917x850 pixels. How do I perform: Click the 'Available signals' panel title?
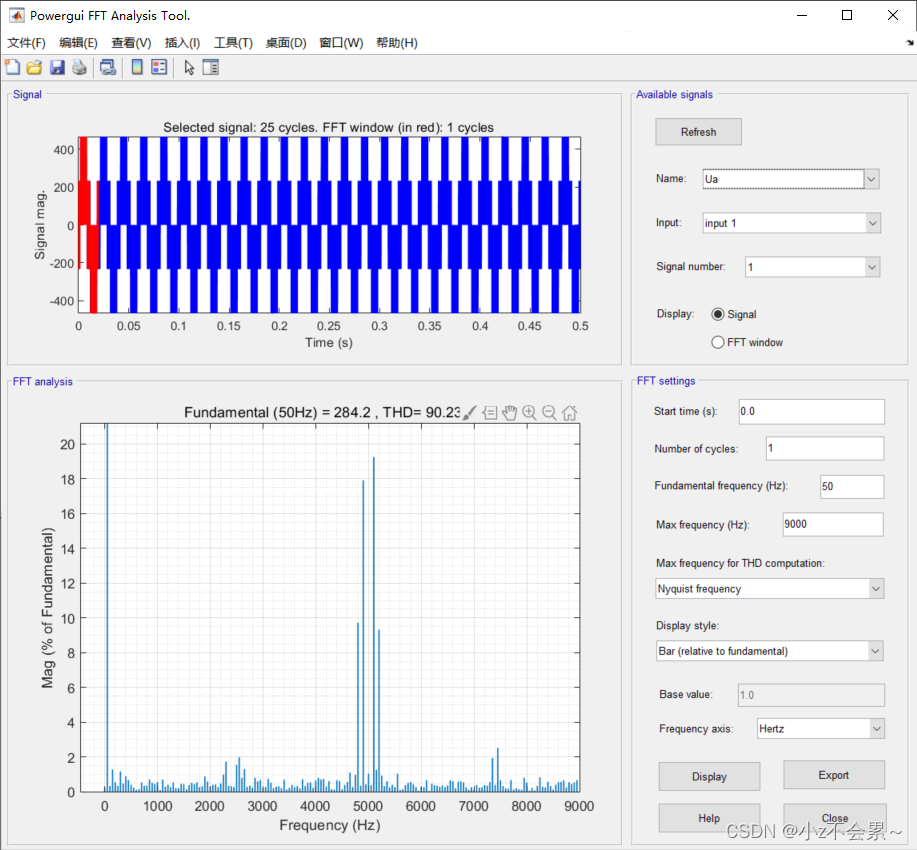[674, 94]
